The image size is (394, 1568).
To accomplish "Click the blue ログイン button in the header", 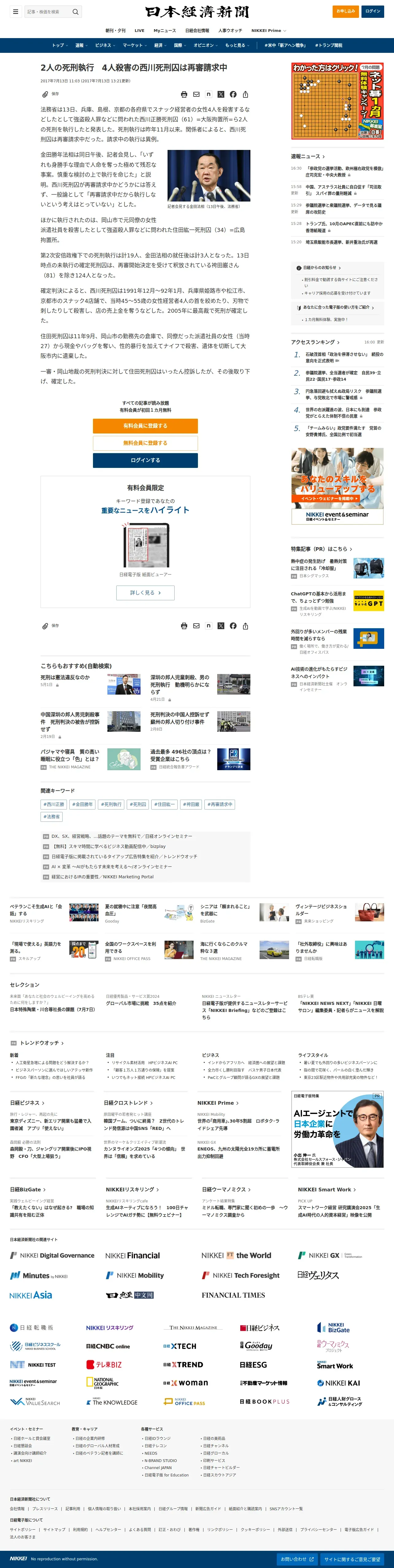I will click(x=373, y=11).
